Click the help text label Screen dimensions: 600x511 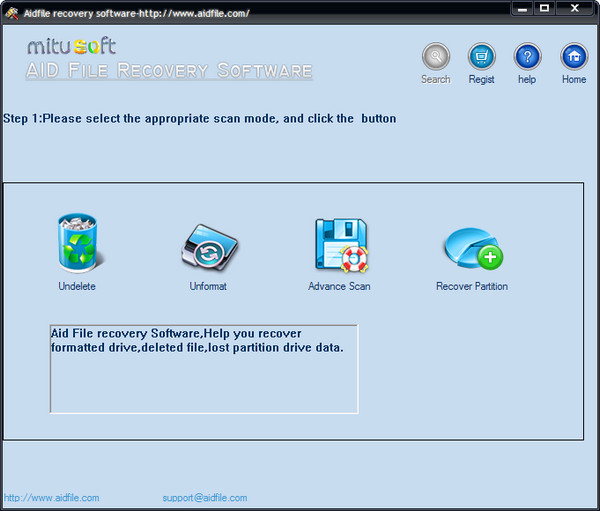[527, 79]
